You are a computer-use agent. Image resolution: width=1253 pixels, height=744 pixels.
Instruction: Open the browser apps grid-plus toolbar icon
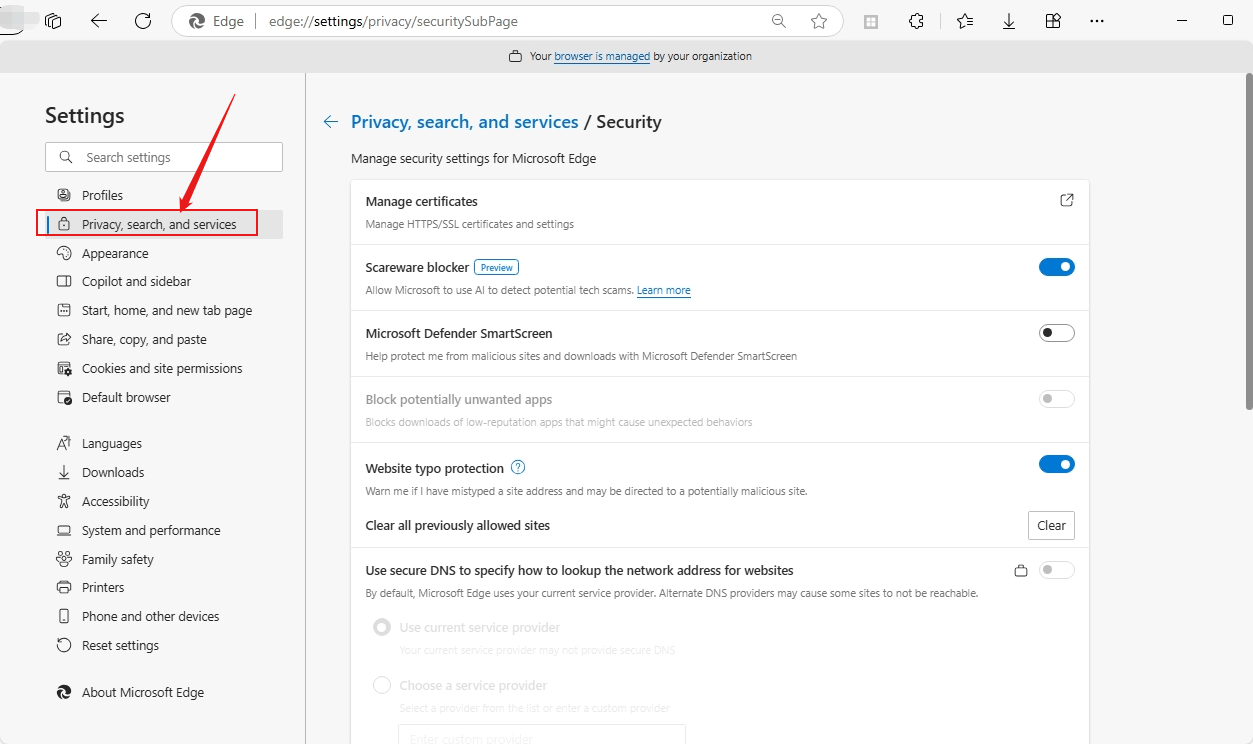click(1053, 21)
